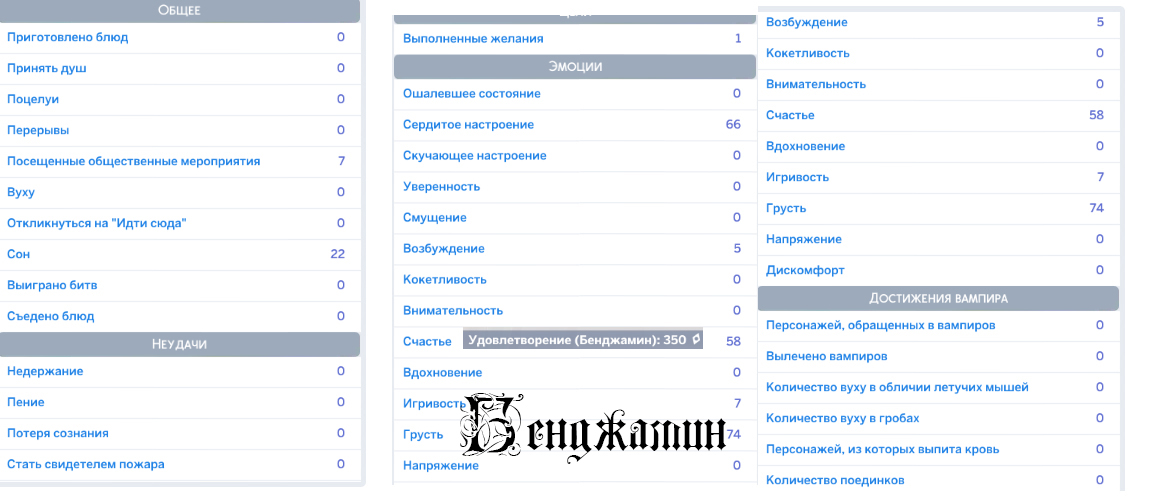Select the "Потеря сознания" entry
The height and width of the screenshot is (500, 1150).
180,433
